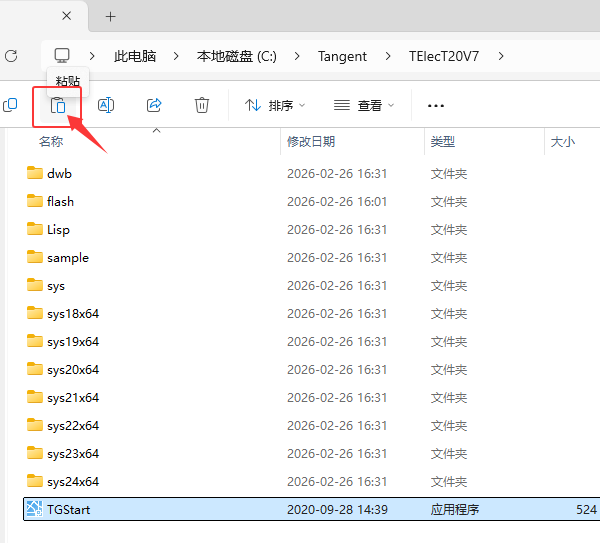The height and width of the screenshot is (543, 600).
Task: Select the sys18x64 folder
Action: pos(73,314)
